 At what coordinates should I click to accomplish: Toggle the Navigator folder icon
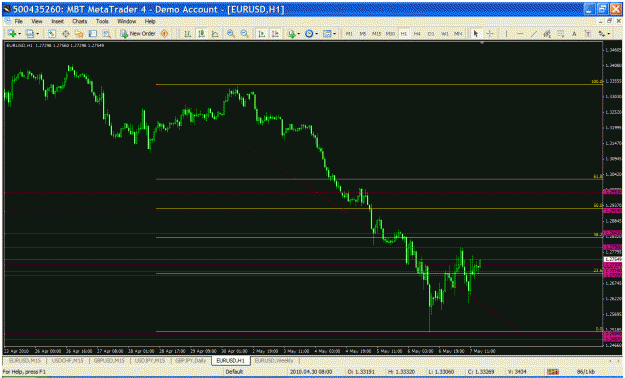pos(79,34)
